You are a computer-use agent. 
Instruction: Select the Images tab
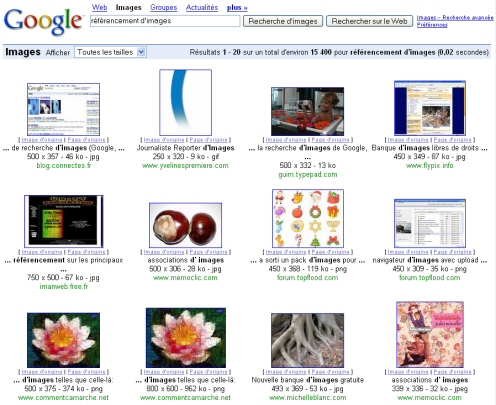(128, 7)
